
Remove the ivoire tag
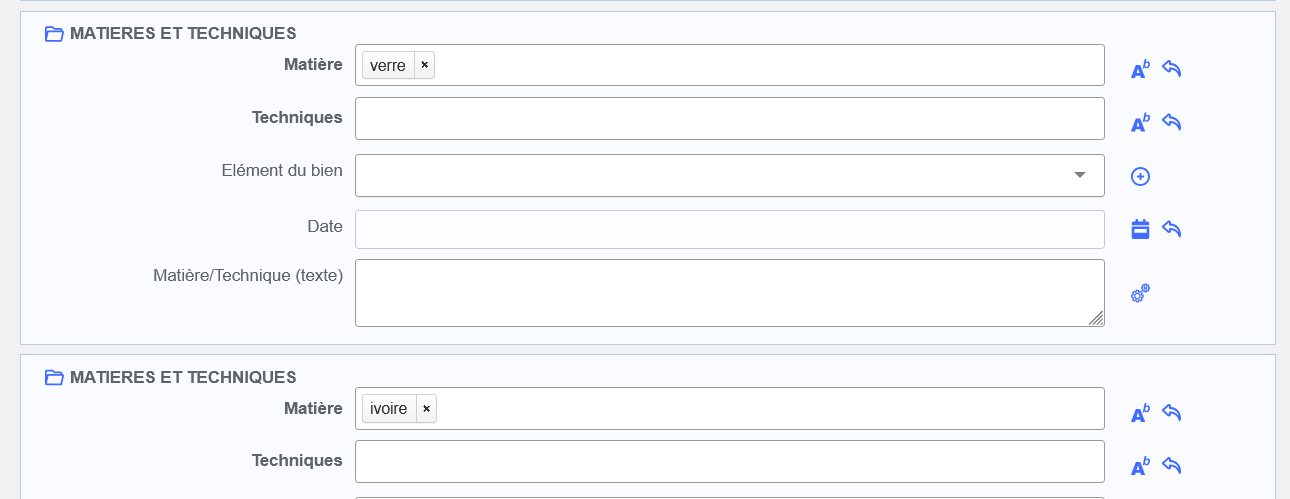coord(426,408)
